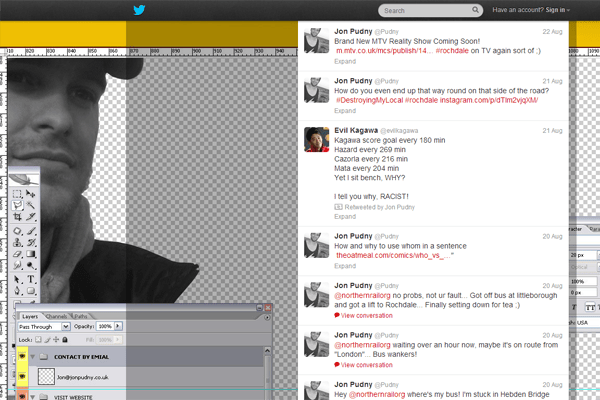Screen dimensions: 600x400
Task: Switch to the Layers tab
Action: 30,317
